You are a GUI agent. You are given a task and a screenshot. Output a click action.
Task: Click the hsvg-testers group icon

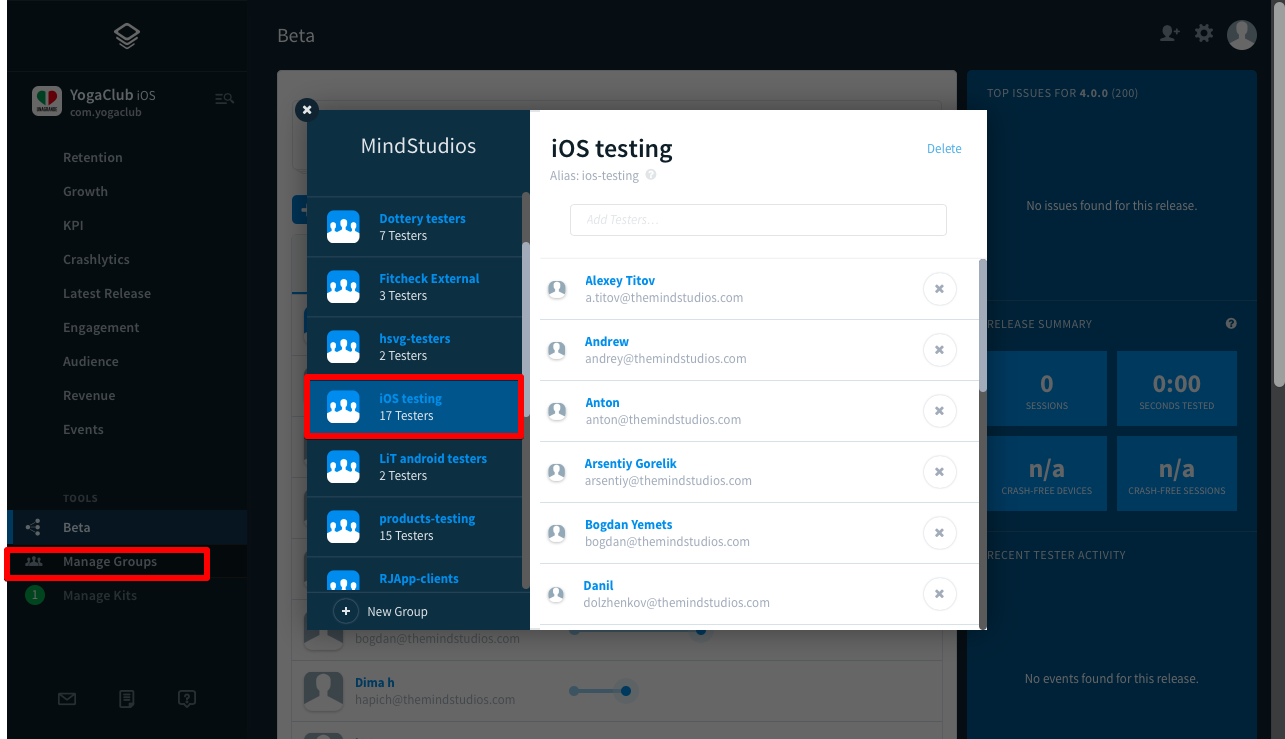tap(343, 347)
